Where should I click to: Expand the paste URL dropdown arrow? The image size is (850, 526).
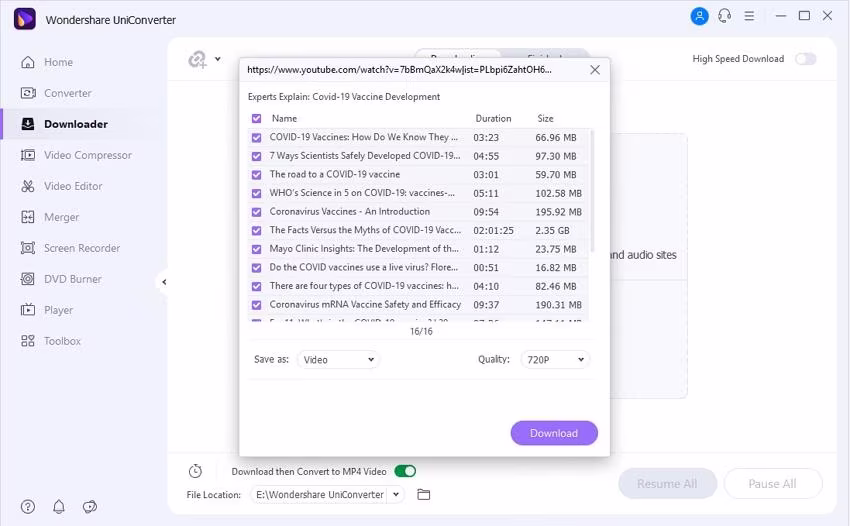(x=217, y=59)
